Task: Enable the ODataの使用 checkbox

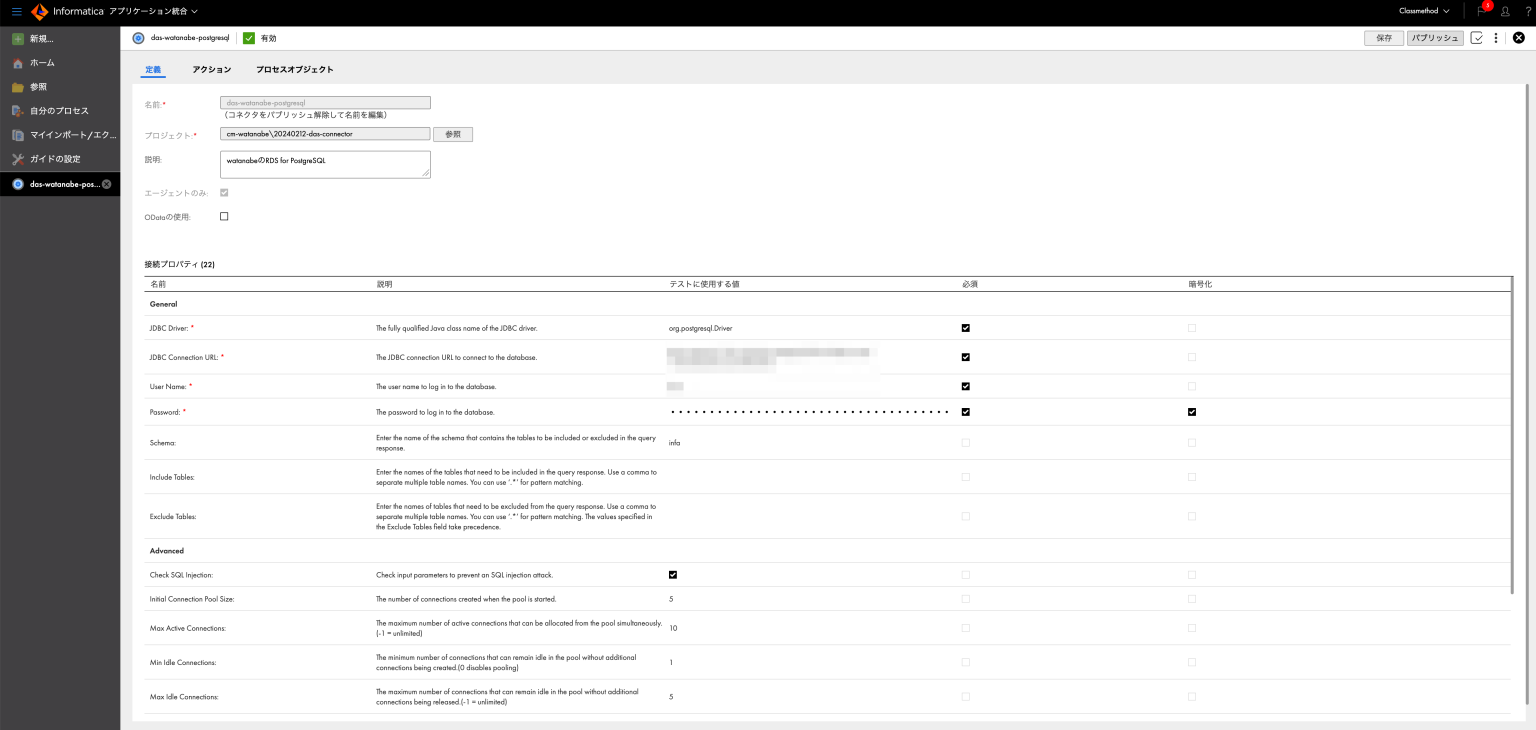Action: click(224, 216)
